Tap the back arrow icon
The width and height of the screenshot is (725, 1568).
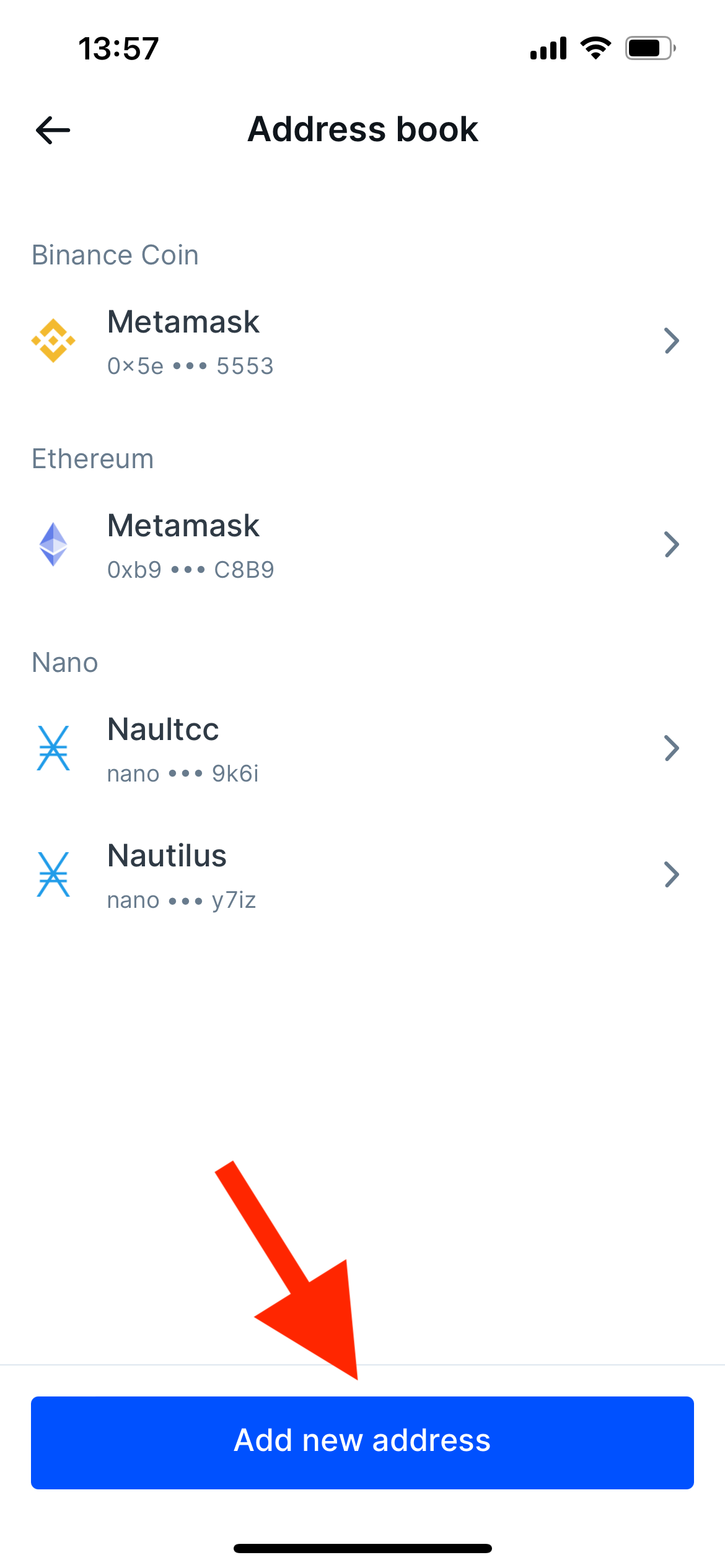point(53,130)
